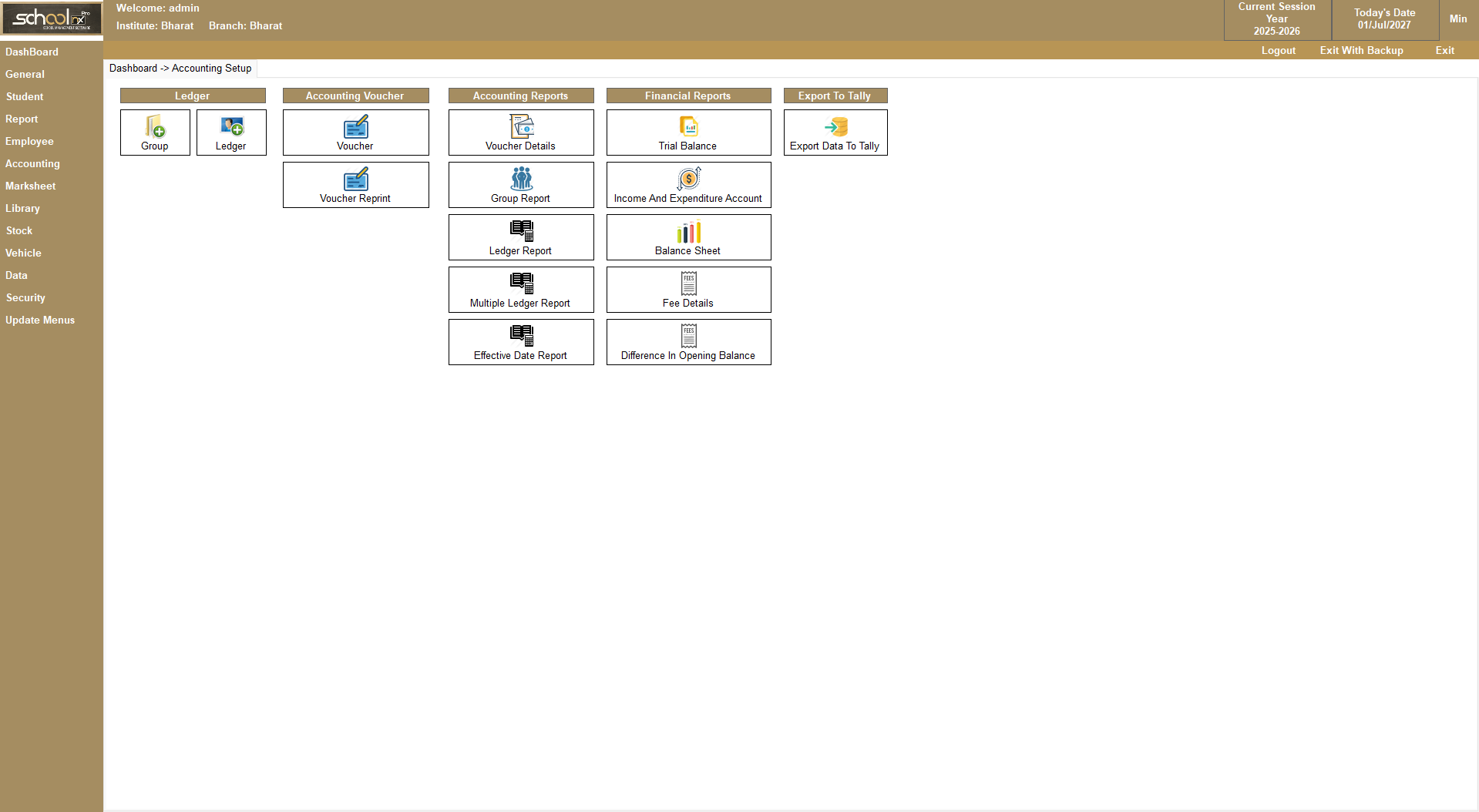Open the Student sidebar menu
The width and height of the screenshot is (1479, 812).
pos(25,96)
